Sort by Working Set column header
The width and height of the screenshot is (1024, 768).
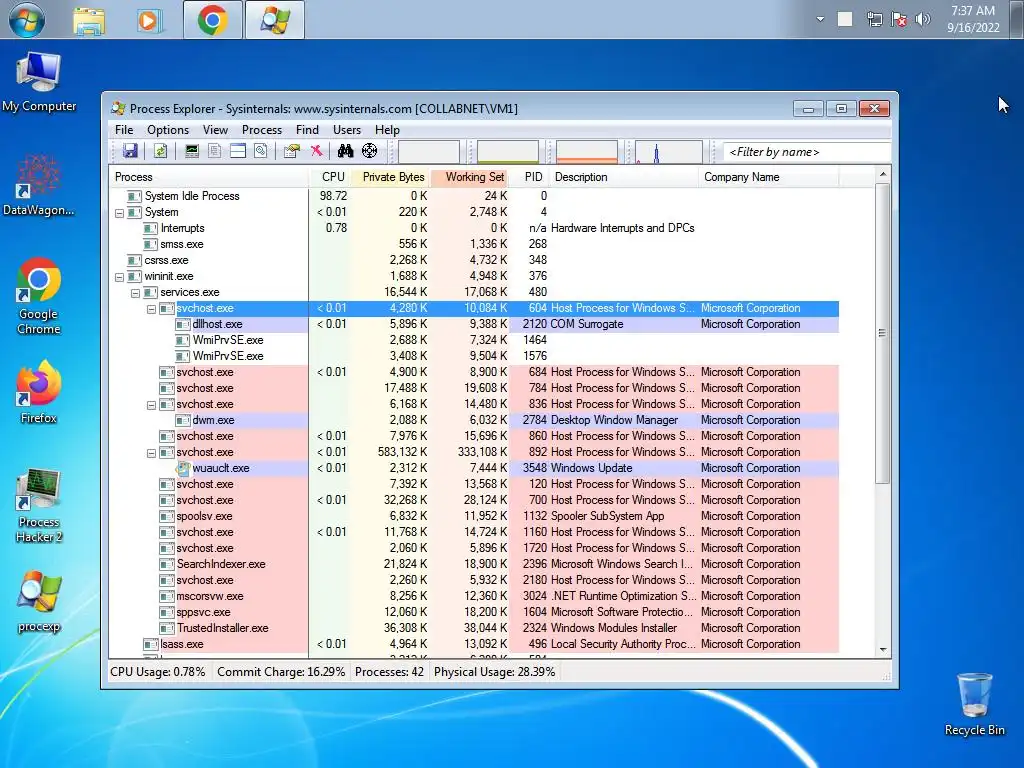pos(470,177)
